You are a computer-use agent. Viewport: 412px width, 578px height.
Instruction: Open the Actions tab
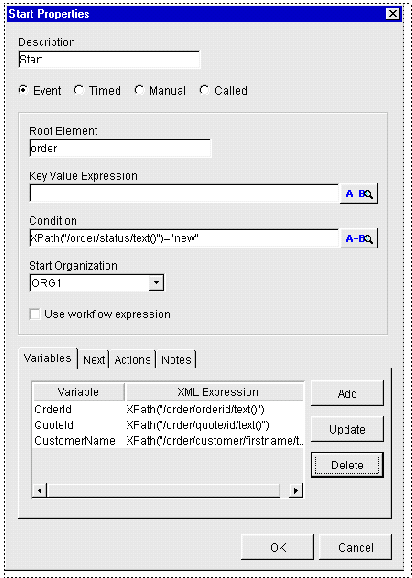(x=132, y=359)
